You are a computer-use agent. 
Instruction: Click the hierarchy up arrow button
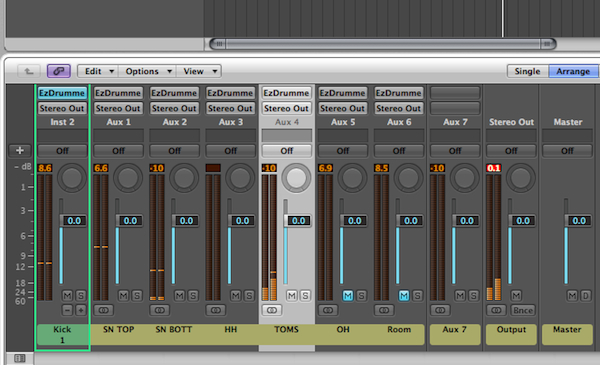(29, 71)
